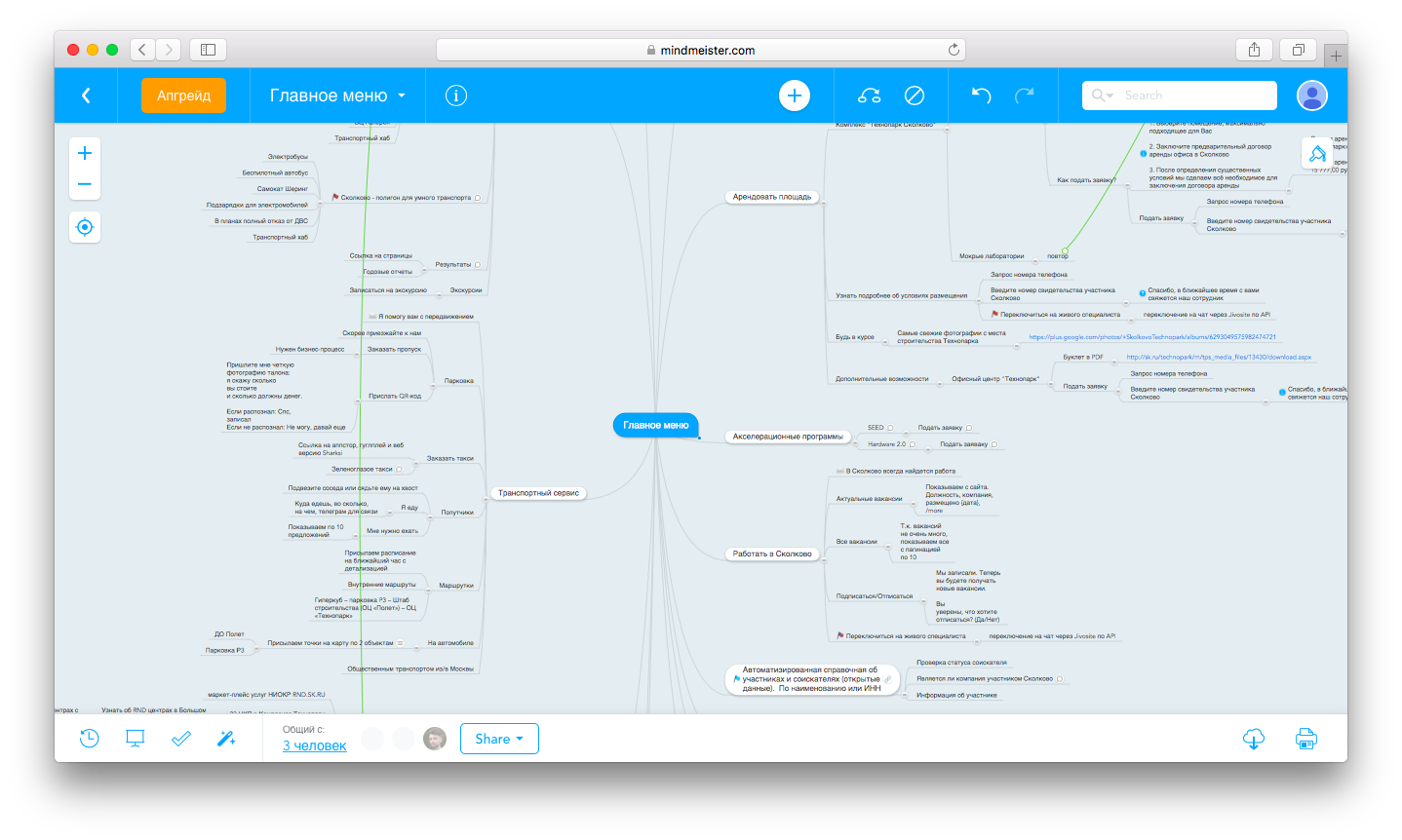Select the Автоматизированная справочная node

tap(812, 679)
